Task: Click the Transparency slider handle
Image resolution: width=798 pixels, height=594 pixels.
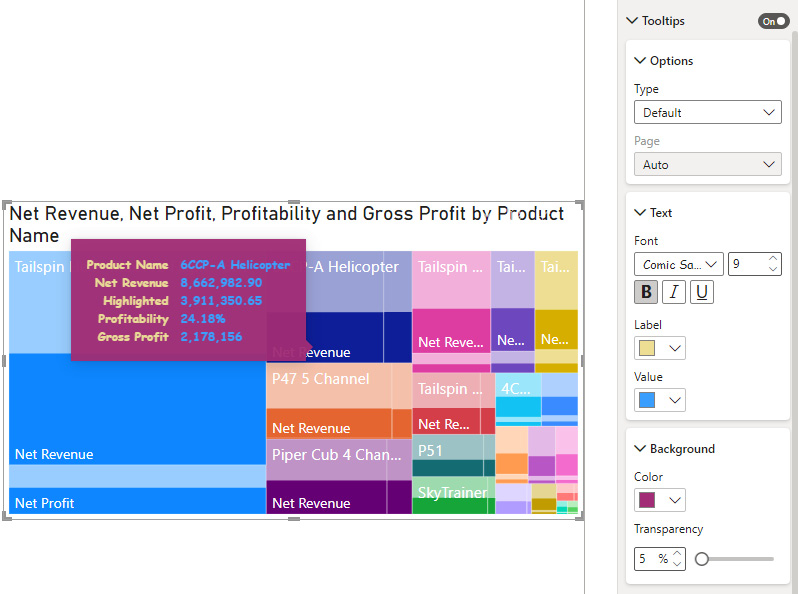Action: point(702,559)
